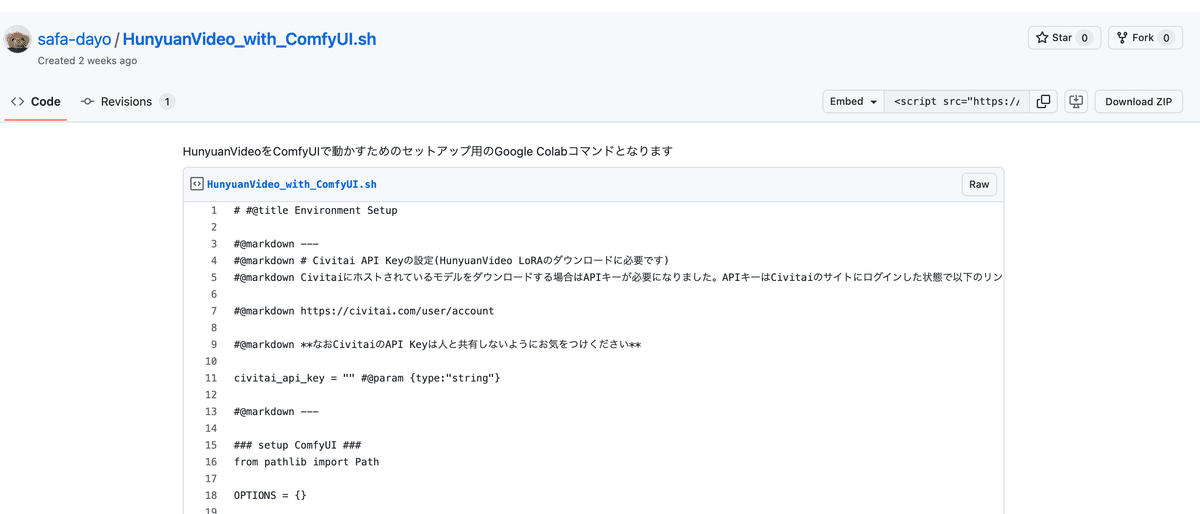Viewport: 1200px width, 514px height.
Task: Select the embed script URL field
Action: (x=956, y=101)
